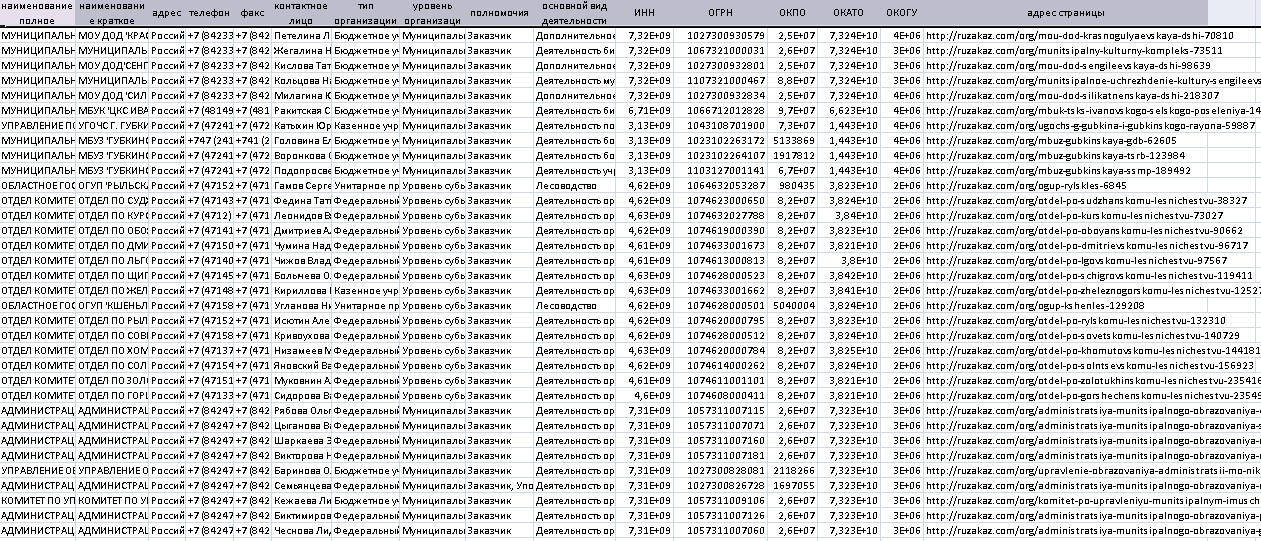Select the 'контактное лицо' header cell

(x=301, y=13)
